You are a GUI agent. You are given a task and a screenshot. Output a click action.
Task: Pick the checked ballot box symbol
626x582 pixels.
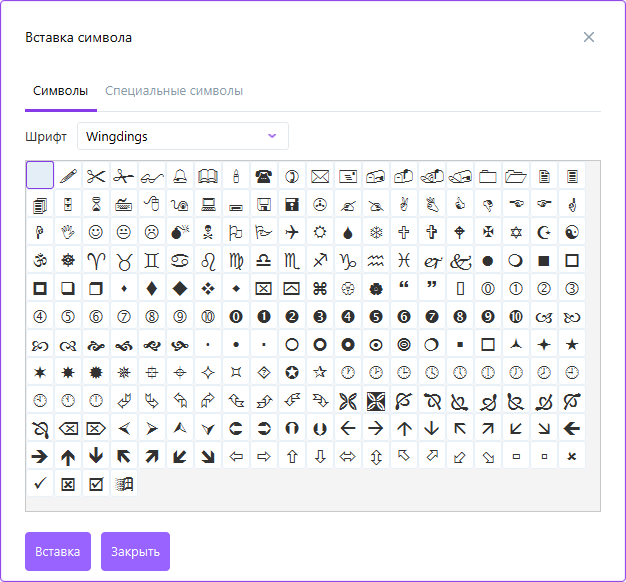(96, 484)
